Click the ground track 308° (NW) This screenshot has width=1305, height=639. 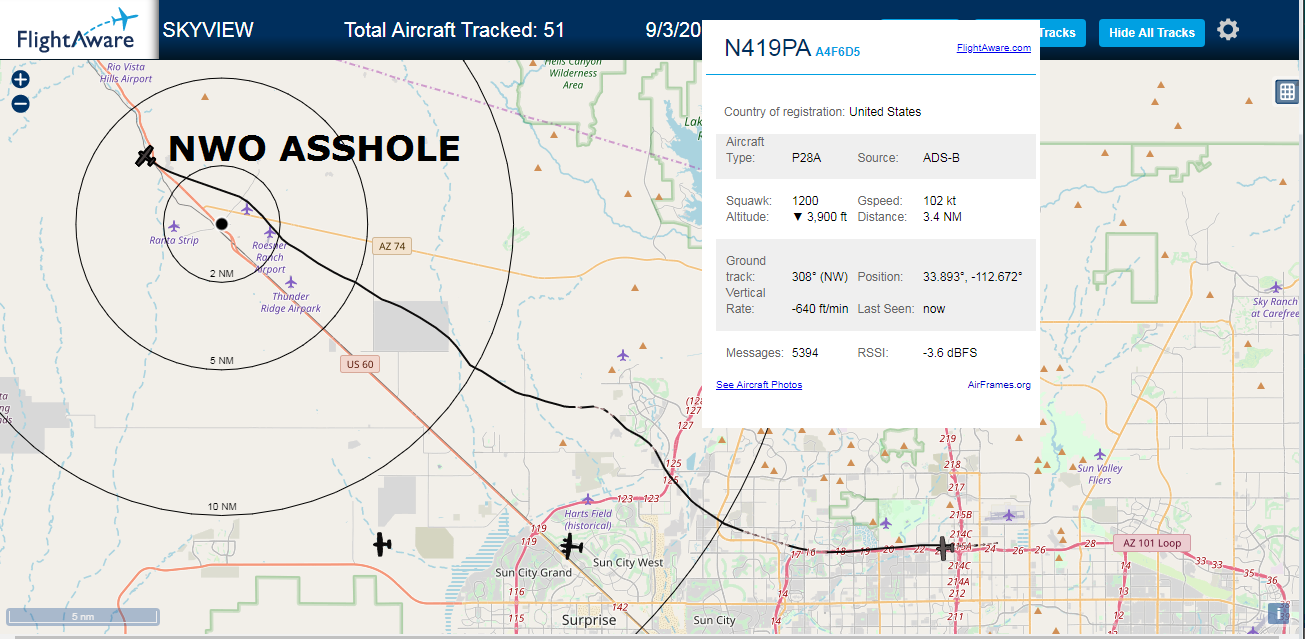pos(819,277)
